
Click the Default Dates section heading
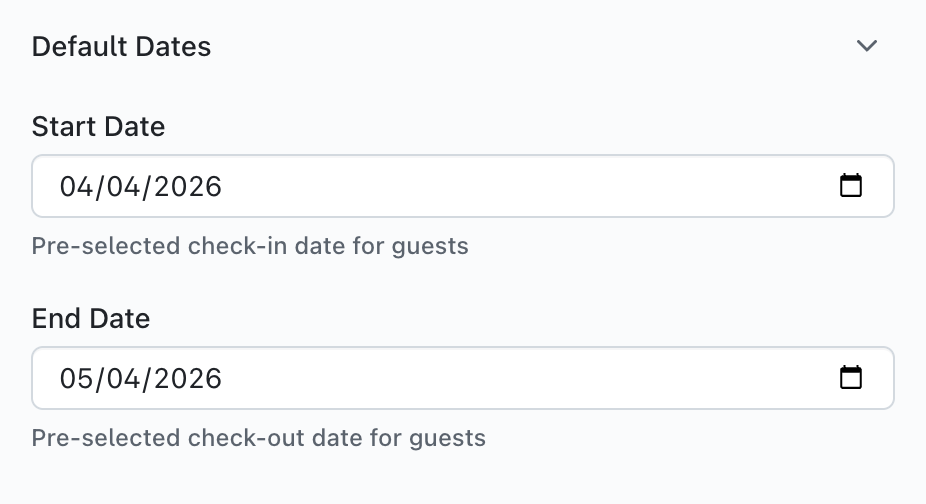[x=121, y=46]
